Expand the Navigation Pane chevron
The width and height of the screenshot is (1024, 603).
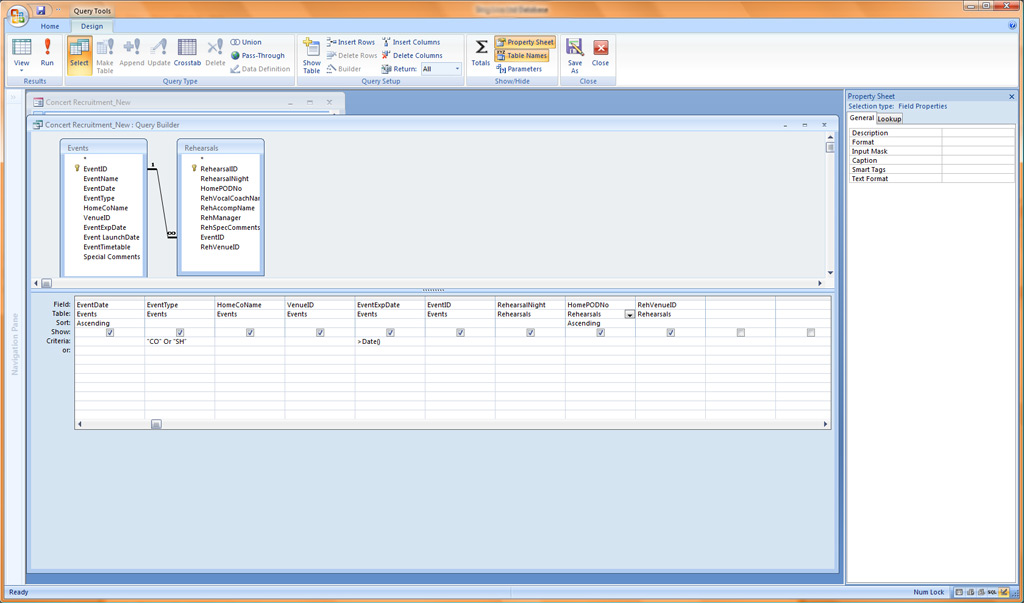[x=13, y=97]
